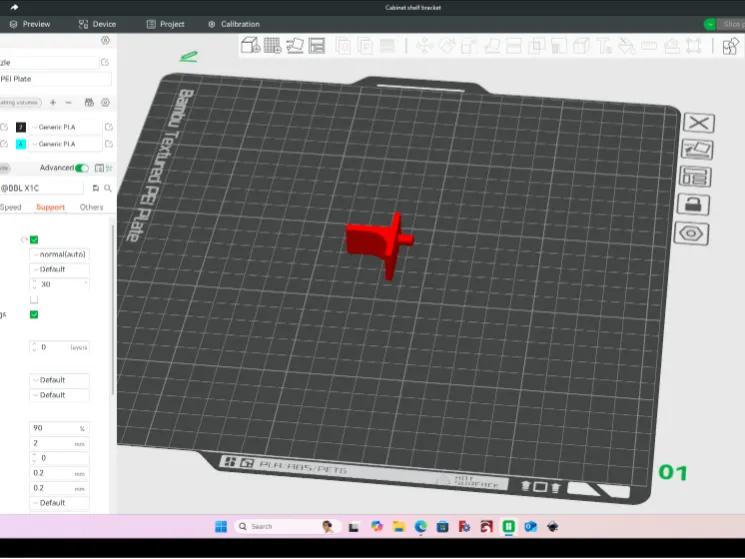
Task: Click the plate lock icon
Action: coord(694,205)
